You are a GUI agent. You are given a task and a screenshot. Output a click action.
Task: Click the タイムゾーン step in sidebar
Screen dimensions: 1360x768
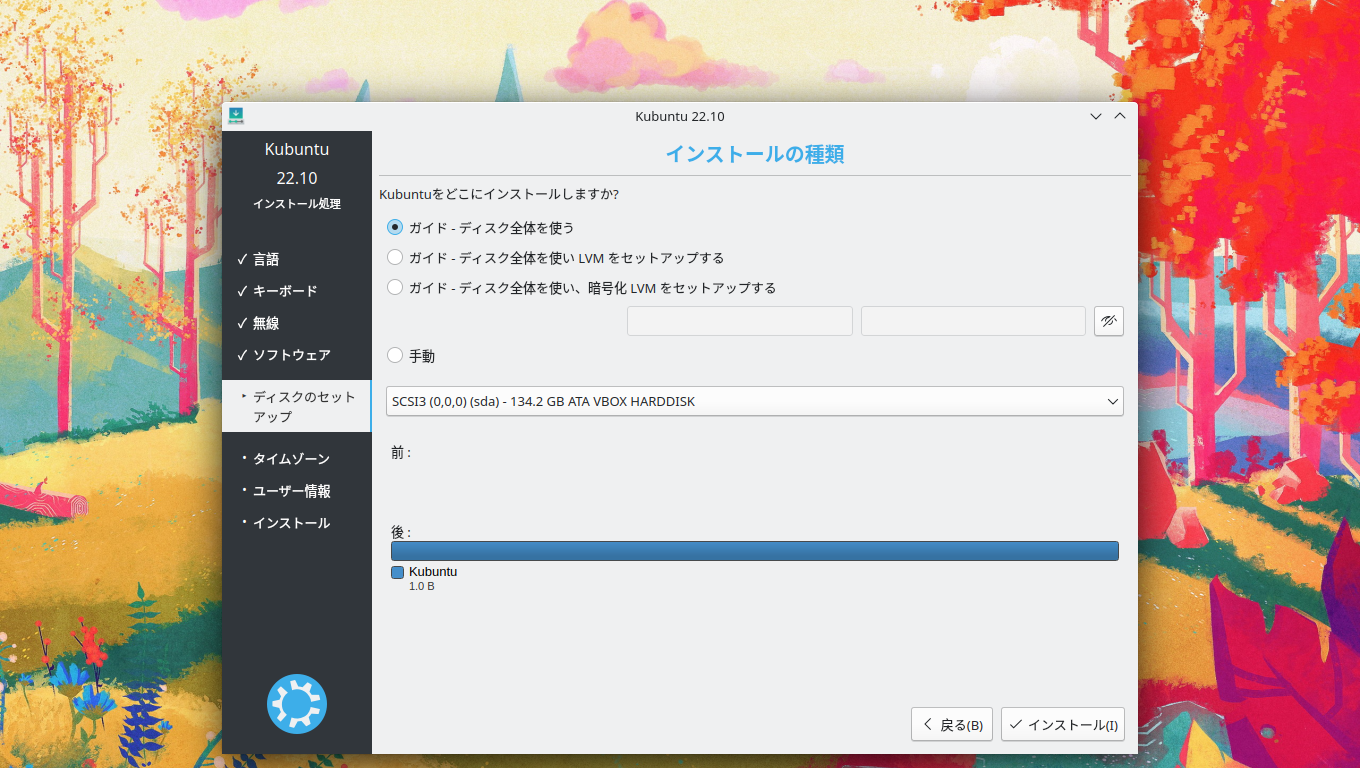(291, 459)
